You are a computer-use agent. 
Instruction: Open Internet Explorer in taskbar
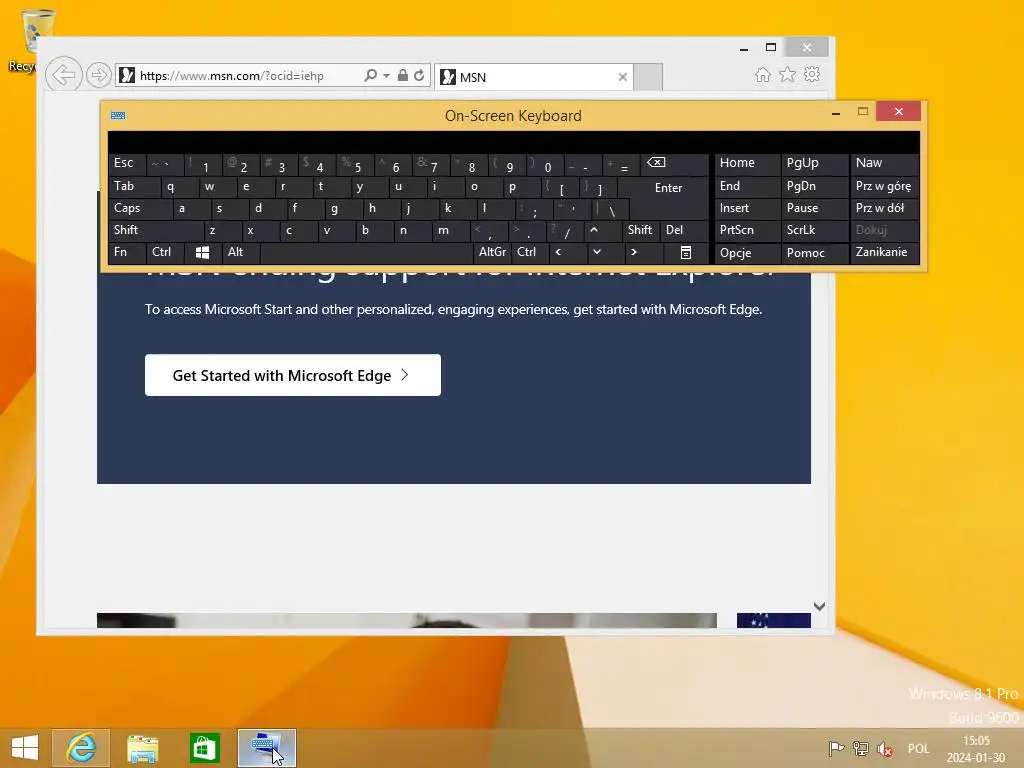pos(81,748)
